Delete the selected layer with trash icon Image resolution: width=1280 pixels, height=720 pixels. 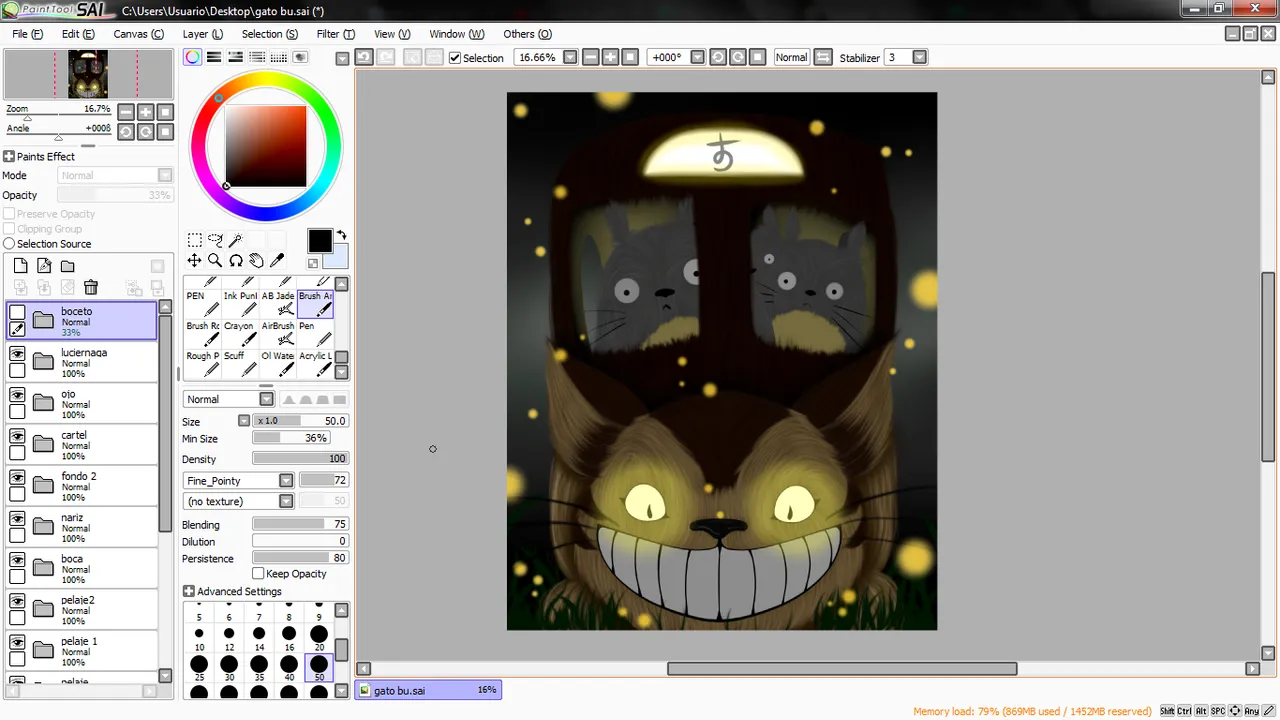click(x=91, y=287)
